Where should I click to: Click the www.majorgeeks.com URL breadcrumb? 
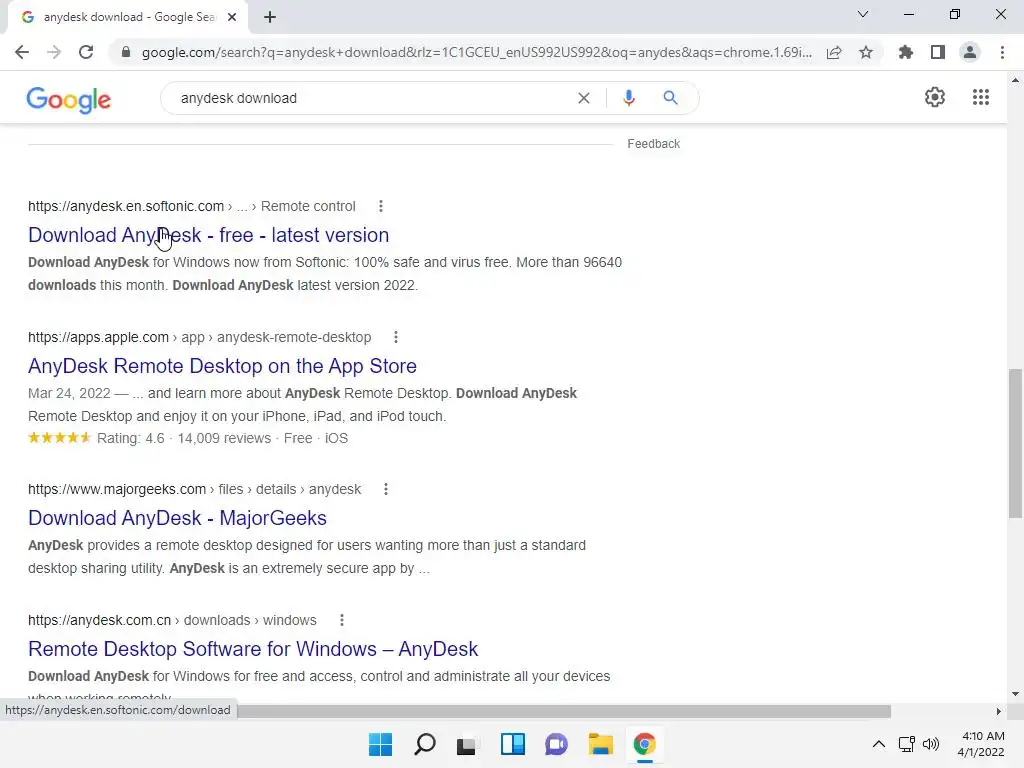pos(194,489)
